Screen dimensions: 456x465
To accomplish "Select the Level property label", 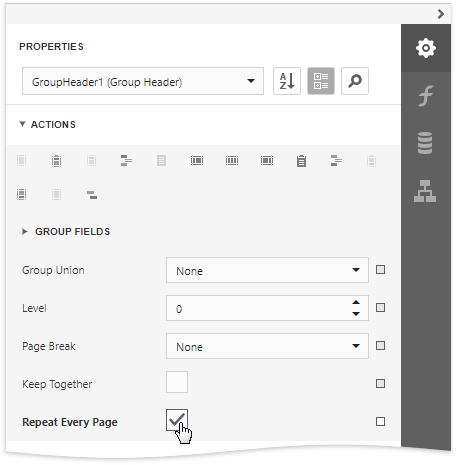I will [34, 308].
